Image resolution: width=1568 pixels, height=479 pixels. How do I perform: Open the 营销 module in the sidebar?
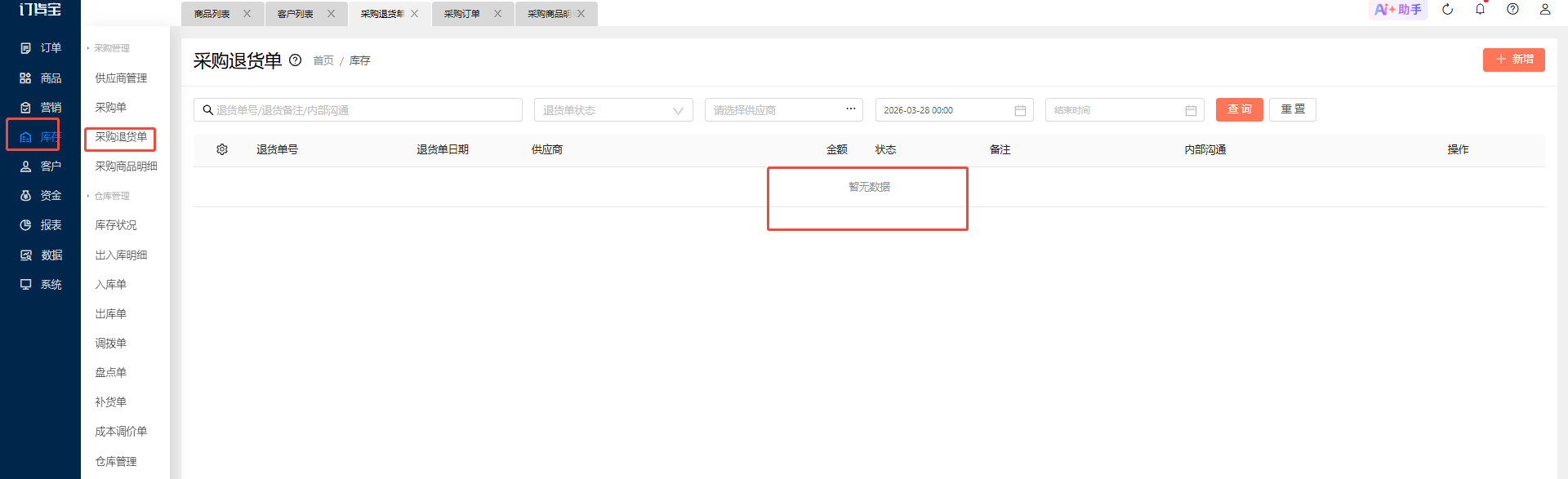tap(41, 108)
